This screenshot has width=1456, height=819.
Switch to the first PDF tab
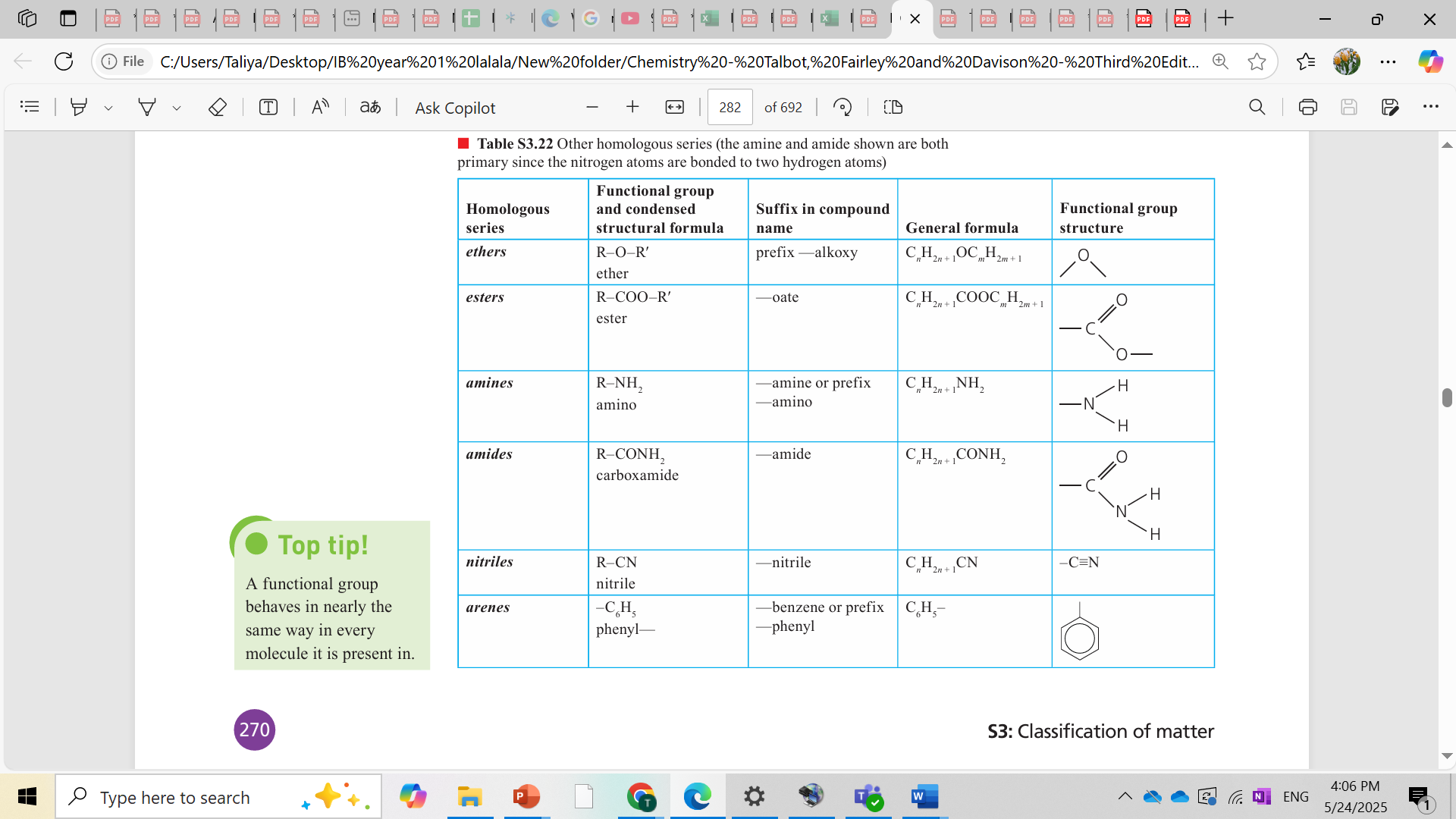113,18
